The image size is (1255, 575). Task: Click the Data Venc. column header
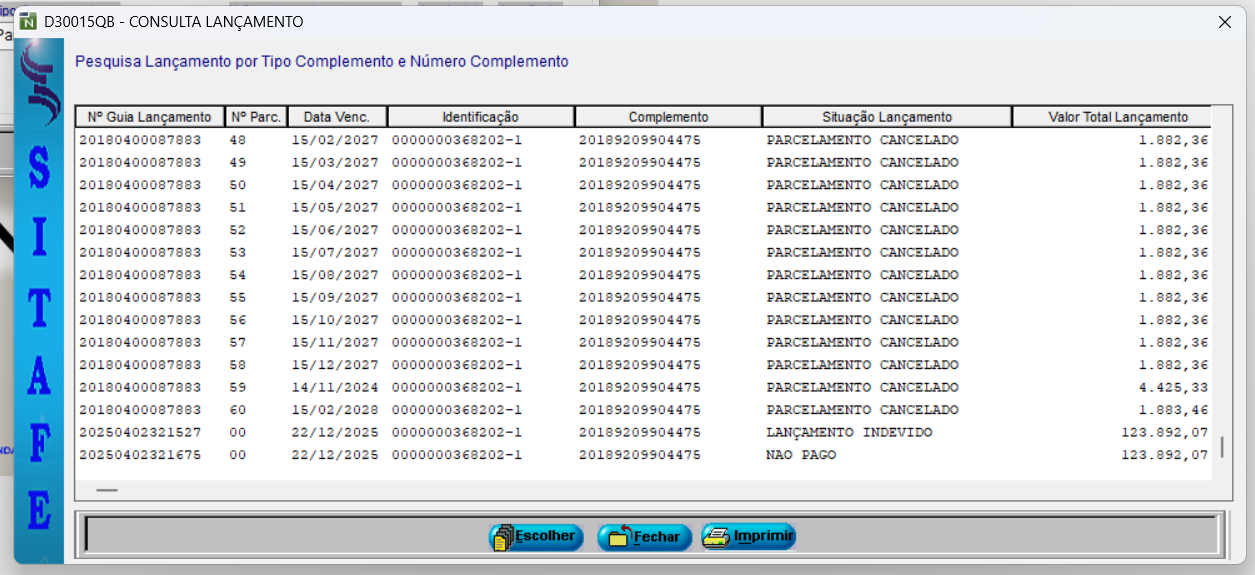(336, 117)
